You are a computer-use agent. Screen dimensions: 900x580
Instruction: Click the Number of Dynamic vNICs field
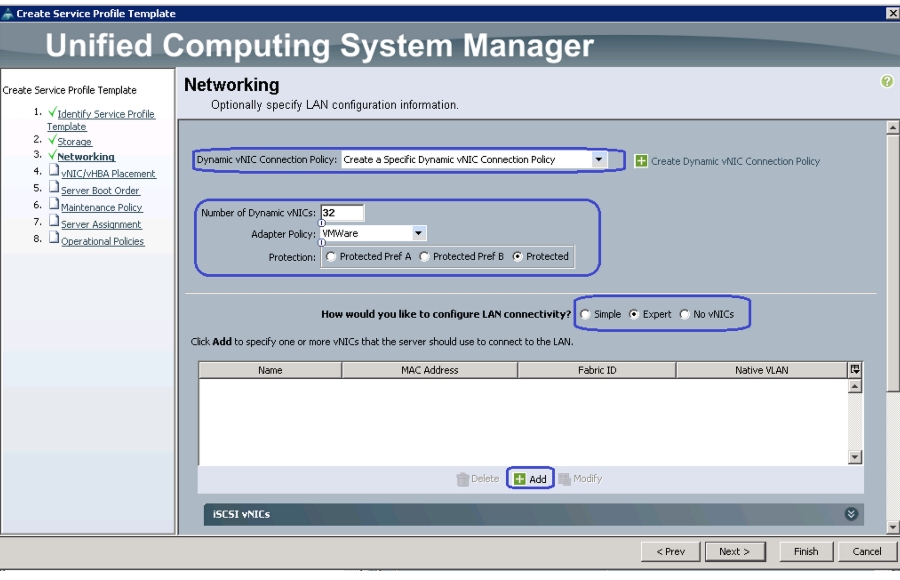pyautogui.click(x=342, y=212)
